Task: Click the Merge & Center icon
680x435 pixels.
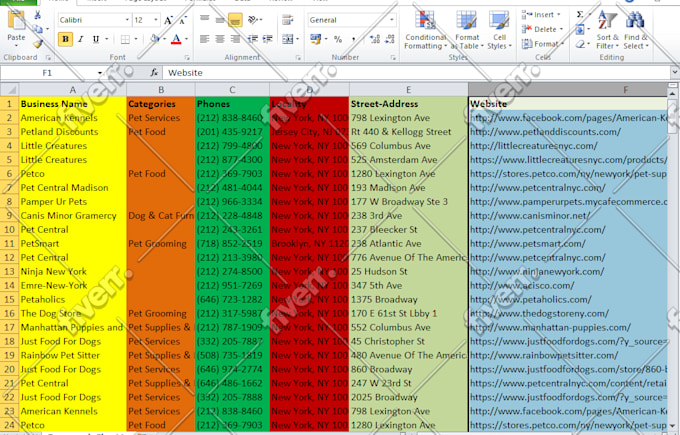Action: (288, 39)
